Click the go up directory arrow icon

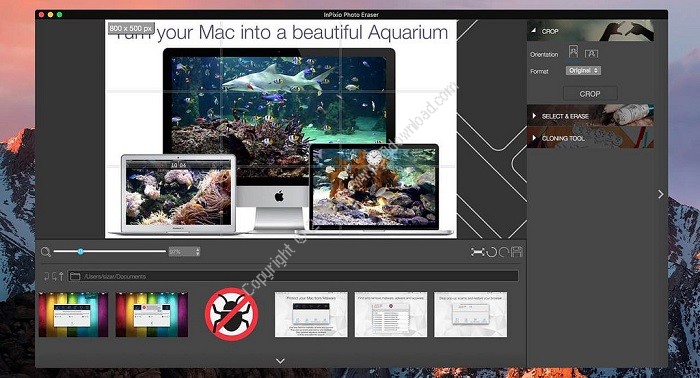61,276
